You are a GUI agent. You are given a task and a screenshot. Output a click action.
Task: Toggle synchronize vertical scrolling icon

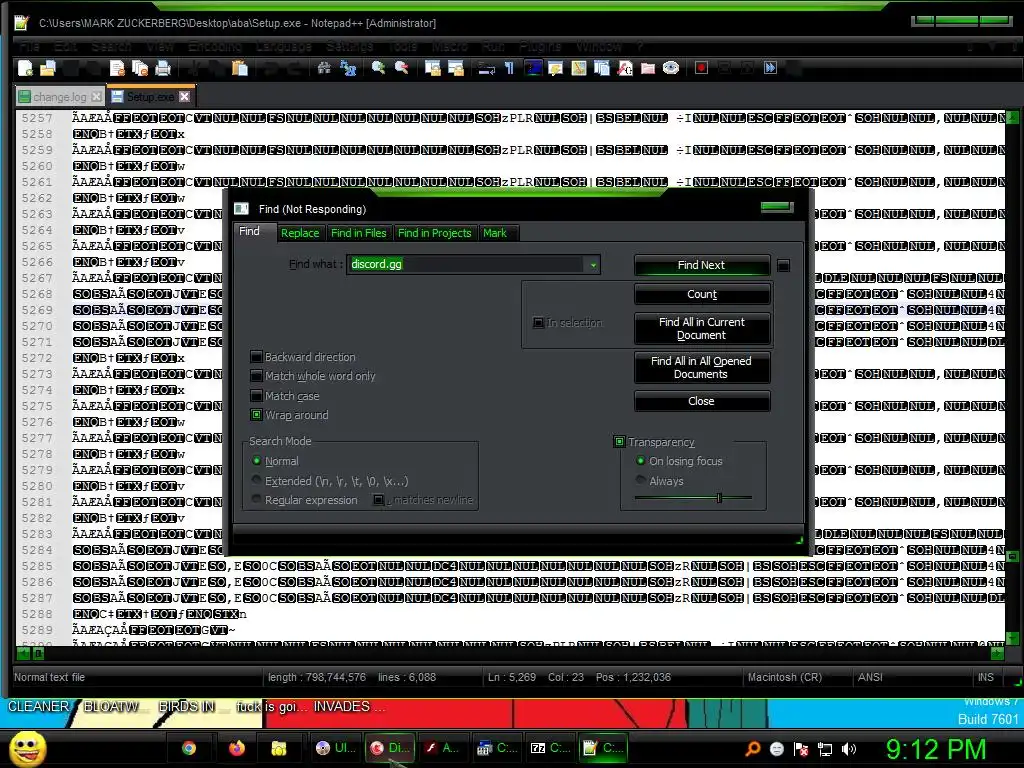(432, 68)
